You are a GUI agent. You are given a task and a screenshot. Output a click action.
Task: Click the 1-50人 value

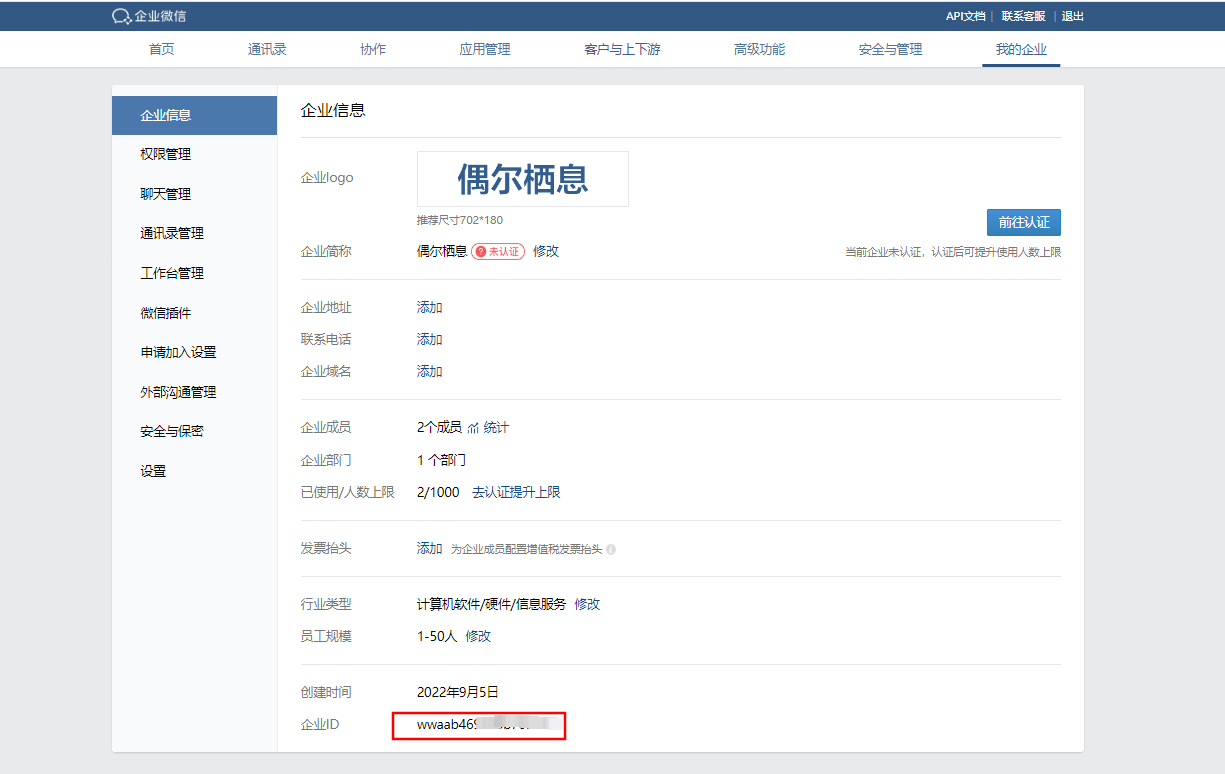pos(437,636)
